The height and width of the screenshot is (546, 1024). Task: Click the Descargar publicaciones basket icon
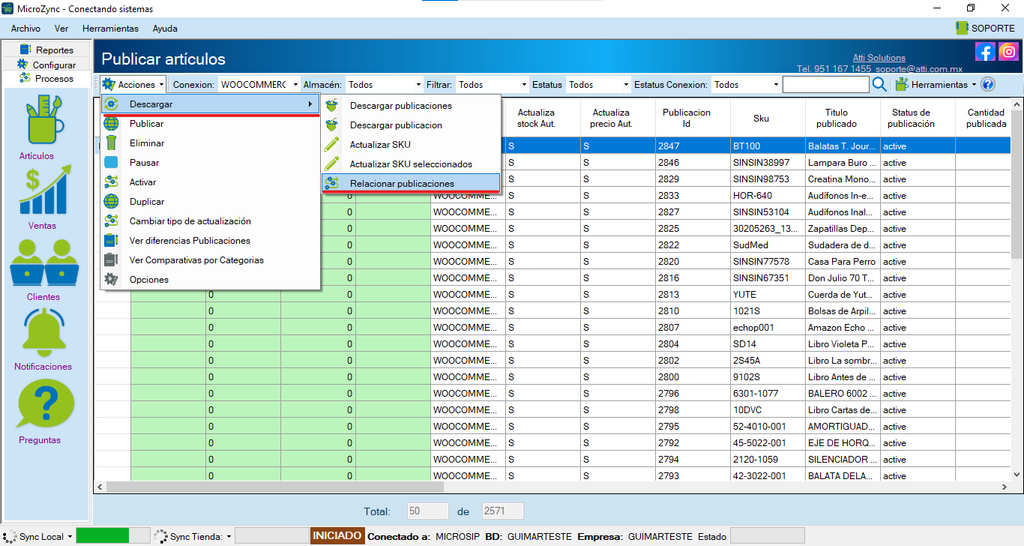[332, 105]
